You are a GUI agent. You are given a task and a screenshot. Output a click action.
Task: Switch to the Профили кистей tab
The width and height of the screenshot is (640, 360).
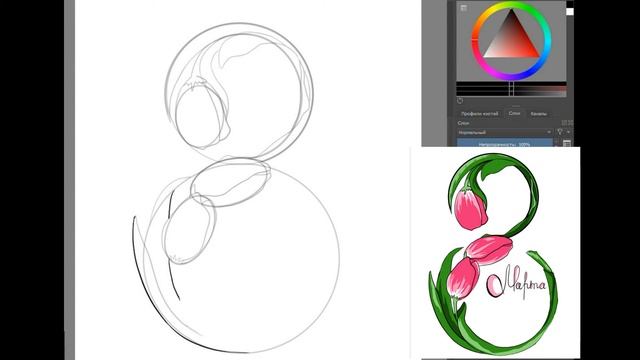480,114
